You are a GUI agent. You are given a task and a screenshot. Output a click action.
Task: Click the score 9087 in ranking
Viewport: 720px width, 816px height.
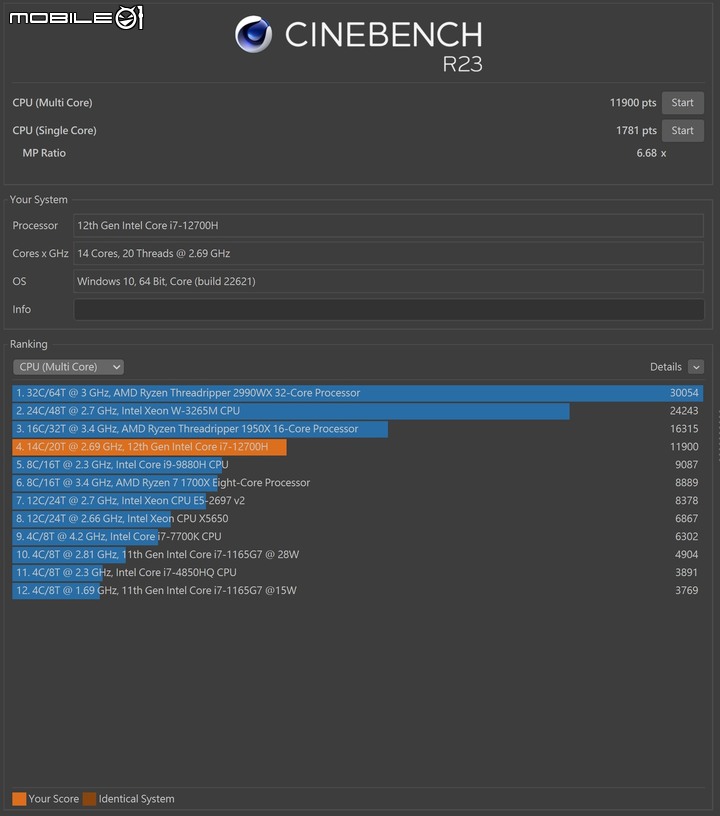tap(687, 465)
